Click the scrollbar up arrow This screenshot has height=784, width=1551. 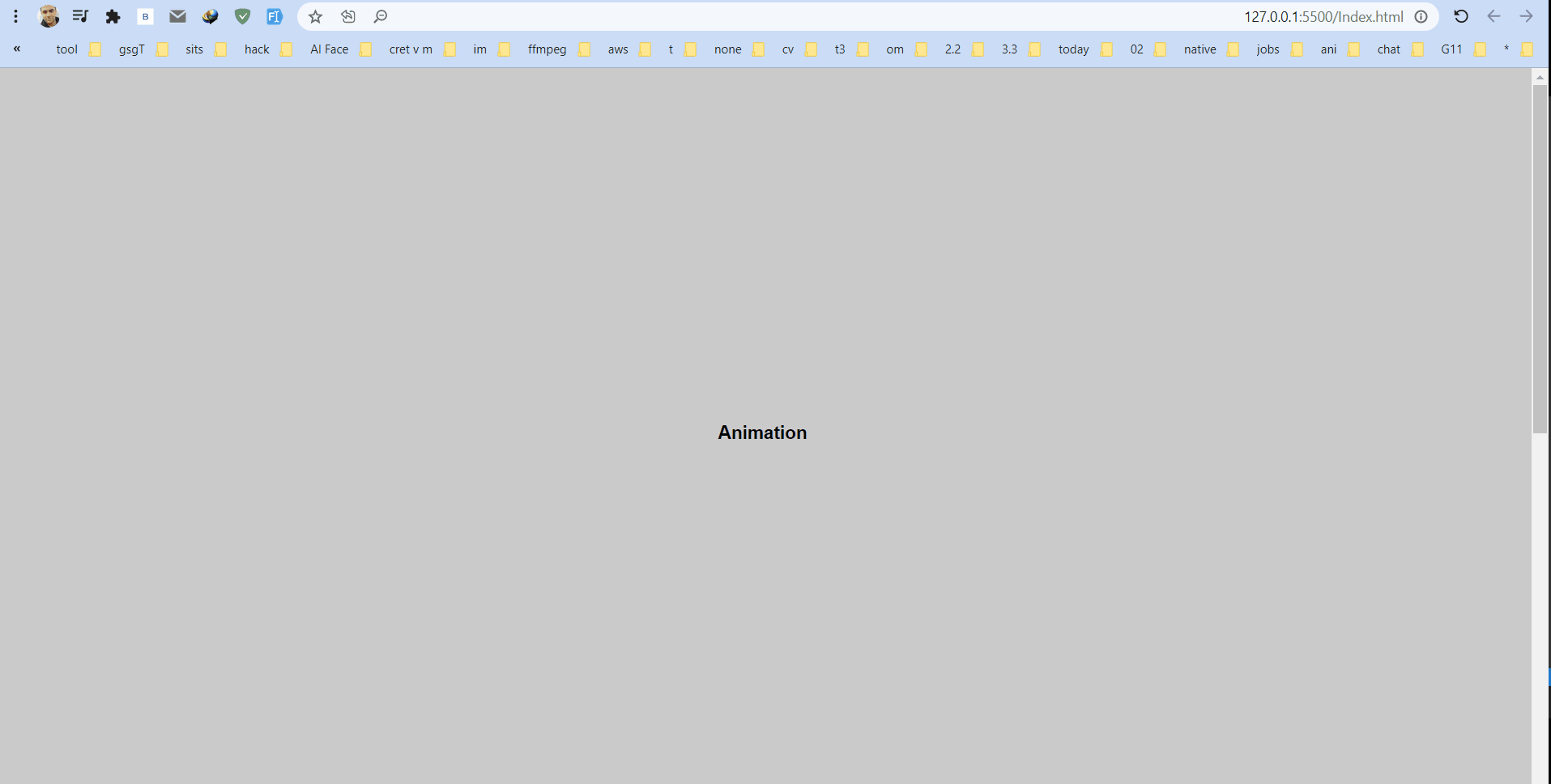[x=1540, y=77]
